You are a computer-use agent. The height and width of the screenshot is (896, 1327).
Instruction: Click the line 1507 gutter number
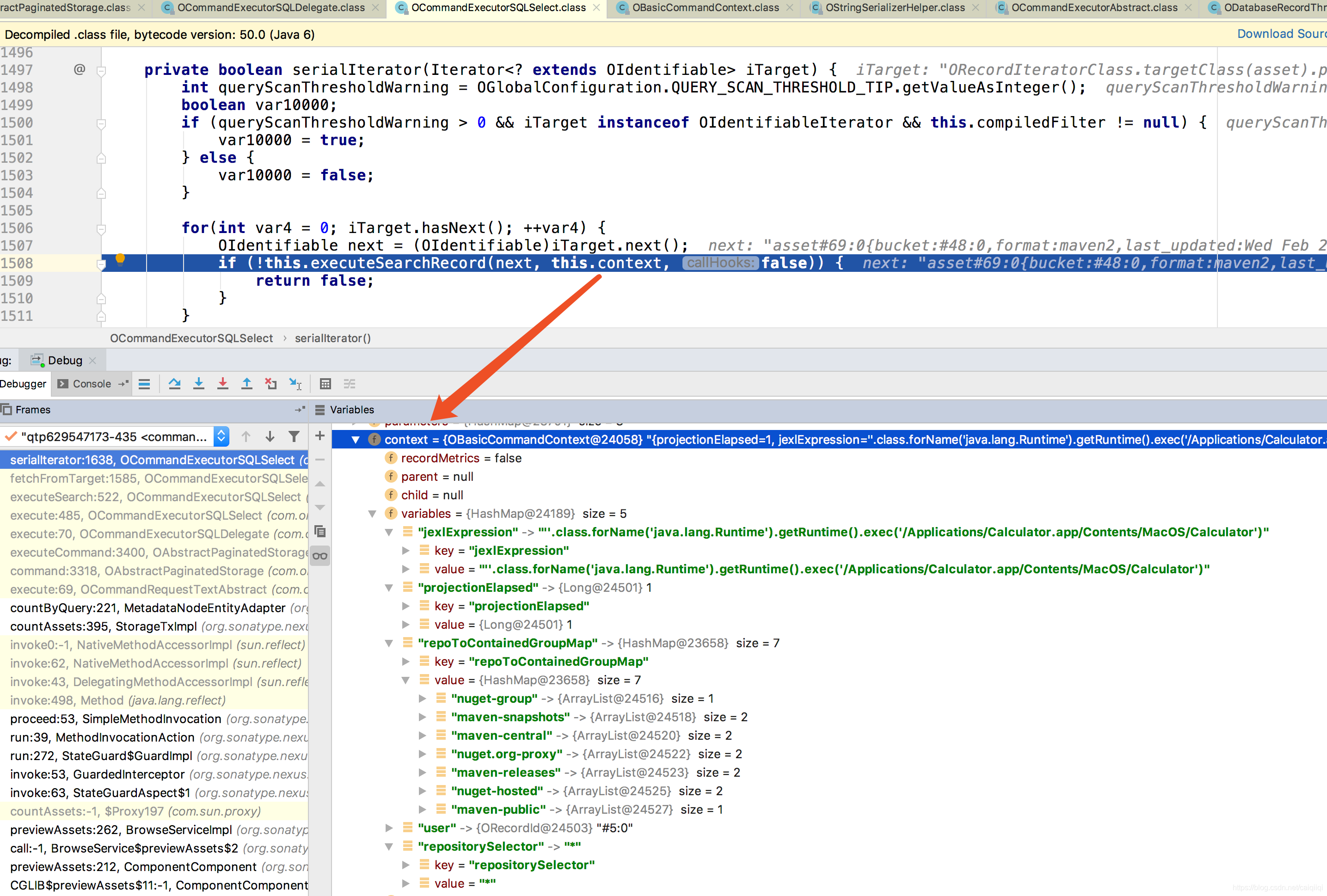tap(17, 245)
